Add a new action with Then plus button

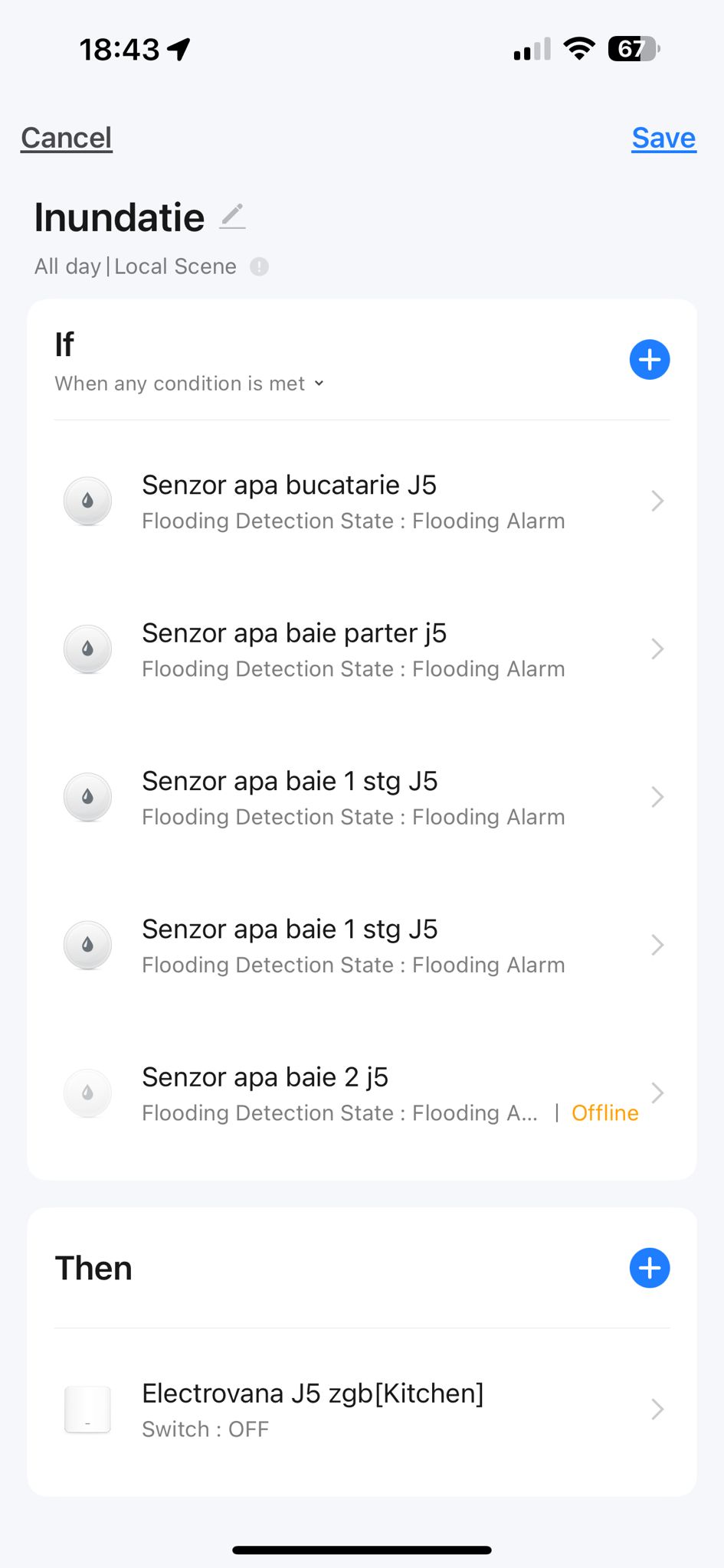coord(649,1268)
